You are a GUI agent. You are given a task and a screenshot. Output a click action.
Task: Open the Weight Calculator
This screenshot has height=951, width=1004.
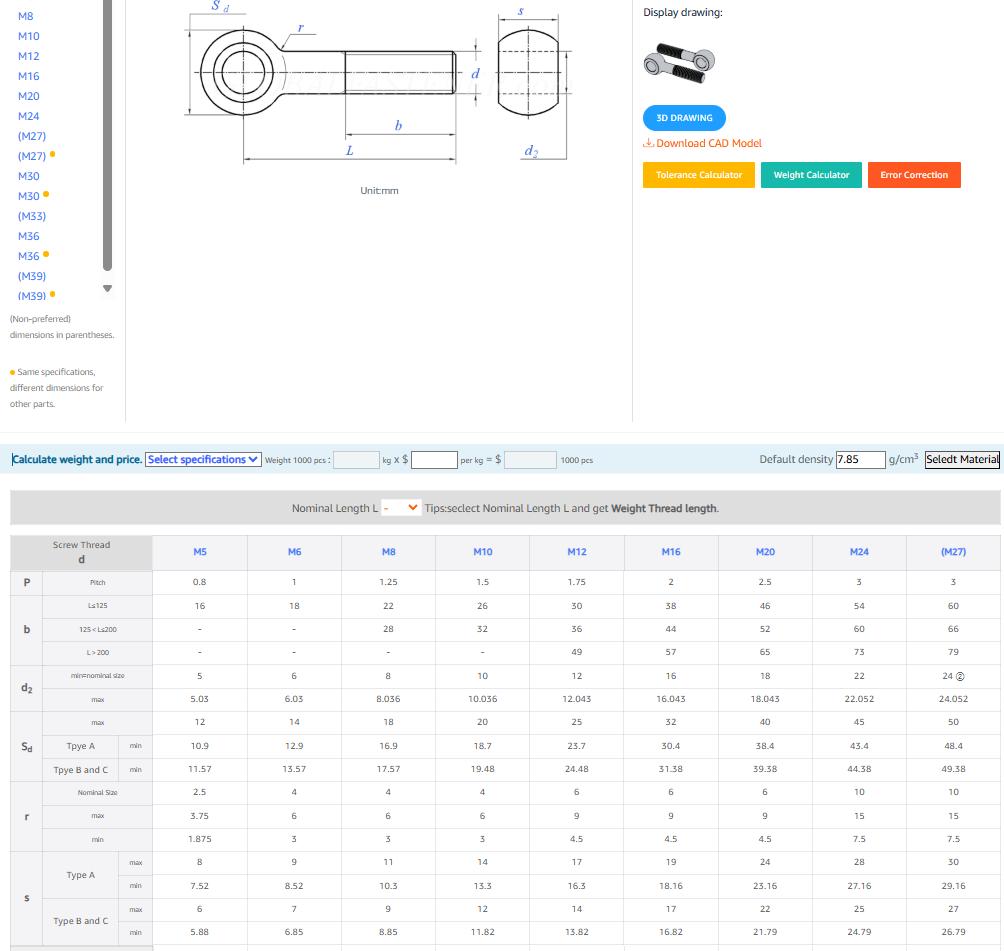click(x=811, y=175)
